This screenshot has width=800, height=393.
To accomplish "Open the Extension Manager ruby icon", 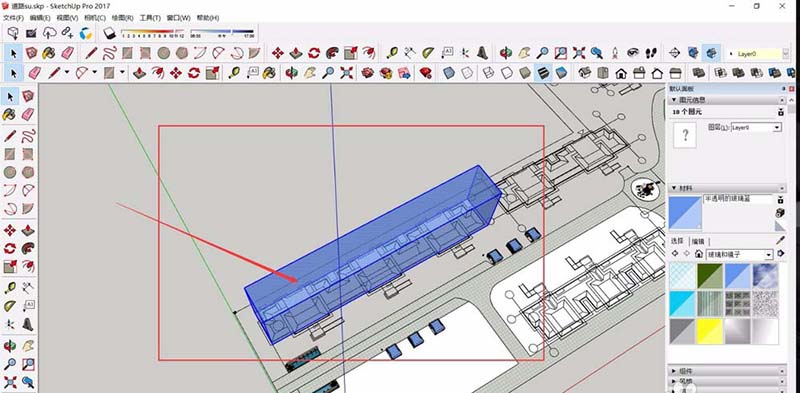I will [425, 73].
